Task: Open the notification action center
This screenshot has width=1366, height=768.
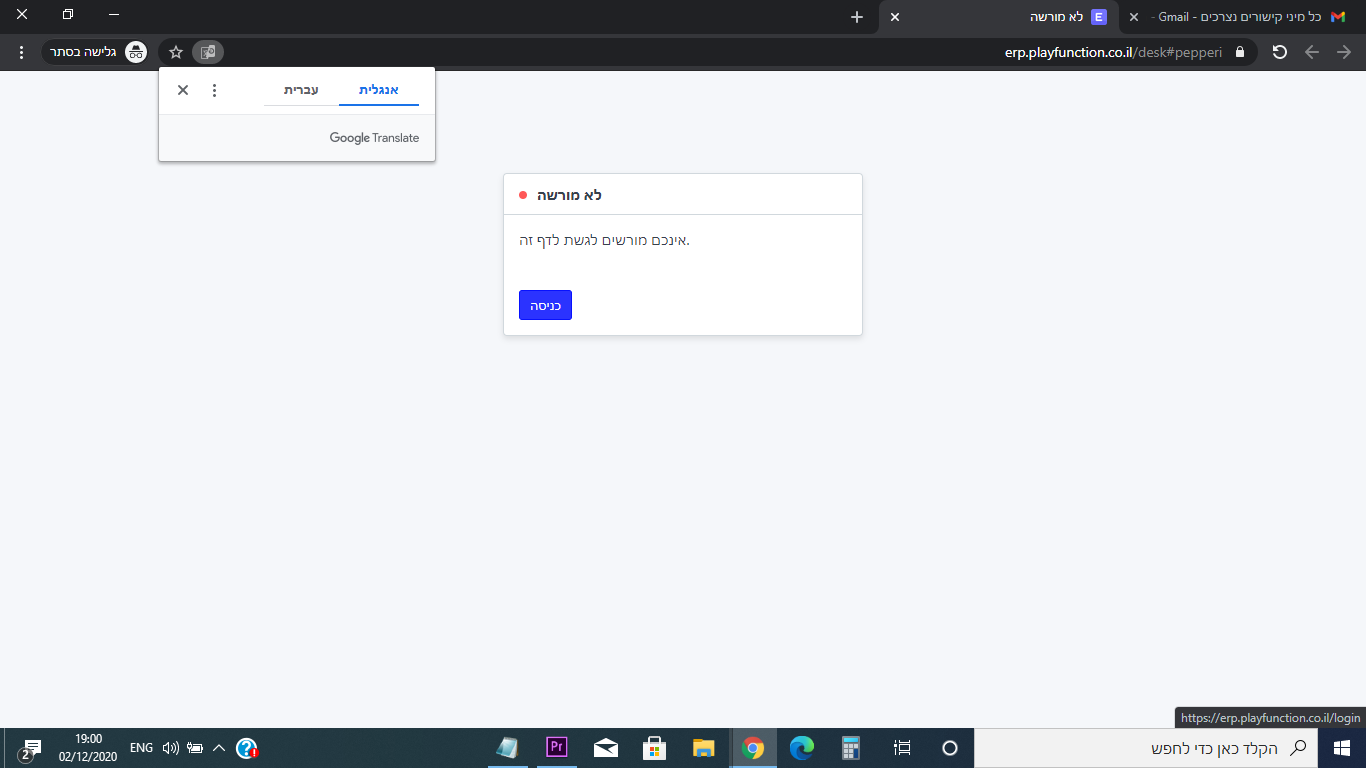Action: [30, 748]
